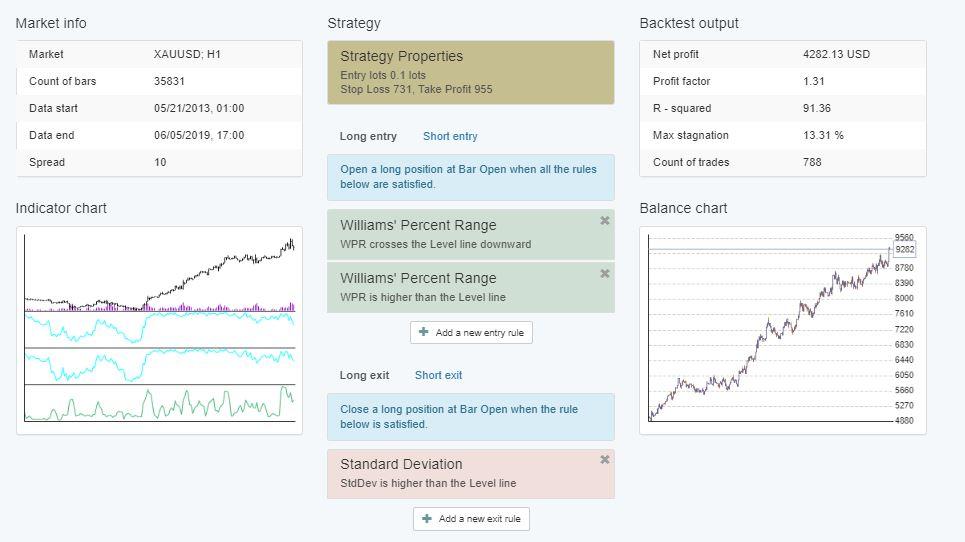The width and height of the screenshot is (965, 542).
Task: Click the Indicator chart thumbnail
Action: click(159, 328)
